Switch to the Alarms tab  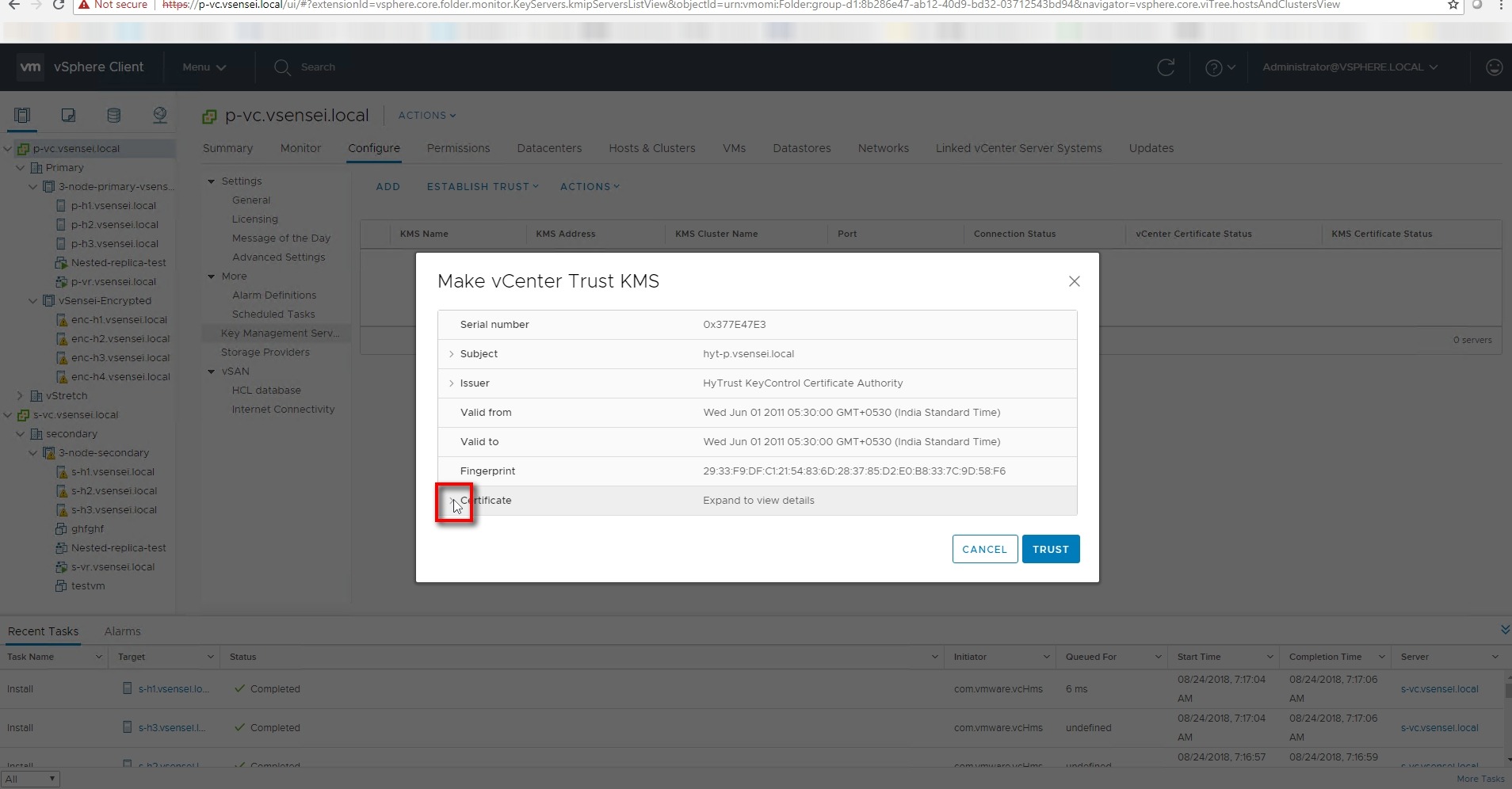[x=122, y=631]
